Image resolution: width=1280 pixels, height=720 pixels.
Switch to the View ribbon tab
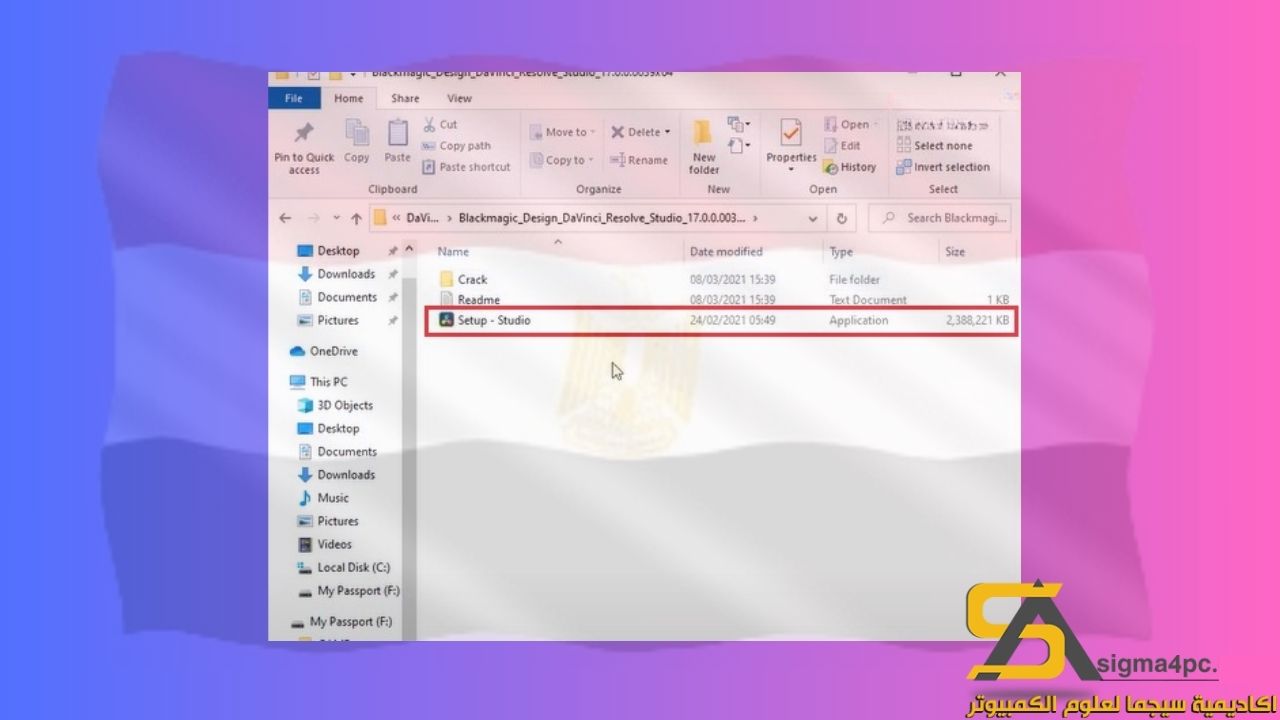(x=459, y=98)
